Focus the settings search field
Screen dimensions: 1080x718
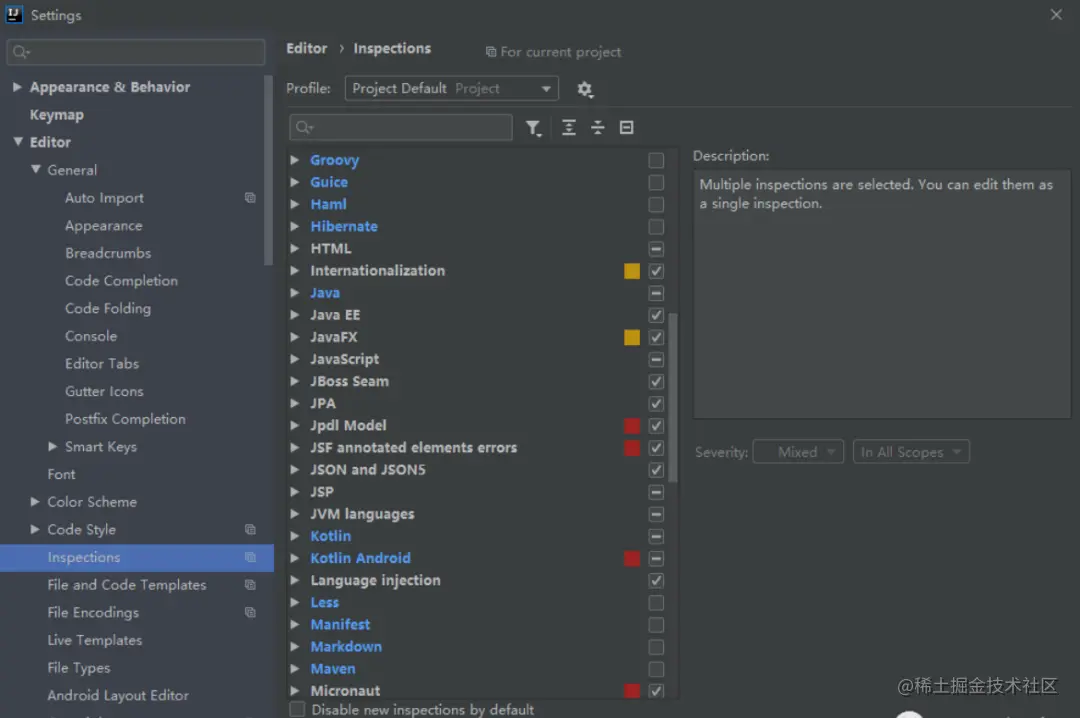(136, 52)
